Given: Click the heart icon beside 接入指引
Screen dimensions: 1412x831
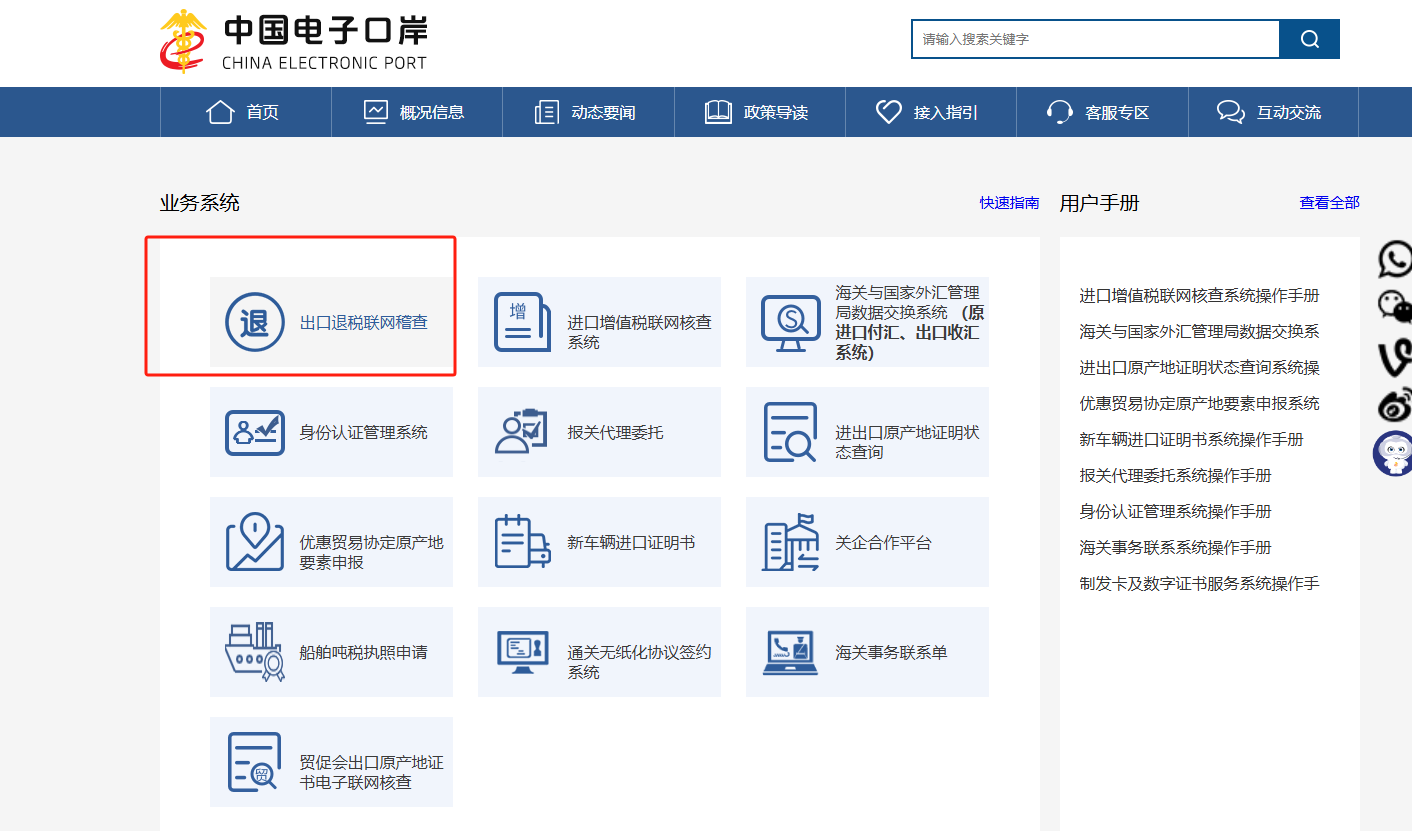Looking at the screenshot, I should click(889, 112).
